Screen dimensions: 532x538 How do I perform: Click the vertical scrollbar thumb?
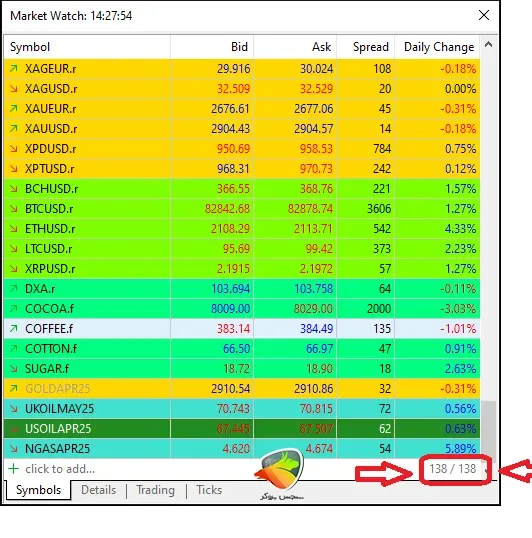point(489,428)
